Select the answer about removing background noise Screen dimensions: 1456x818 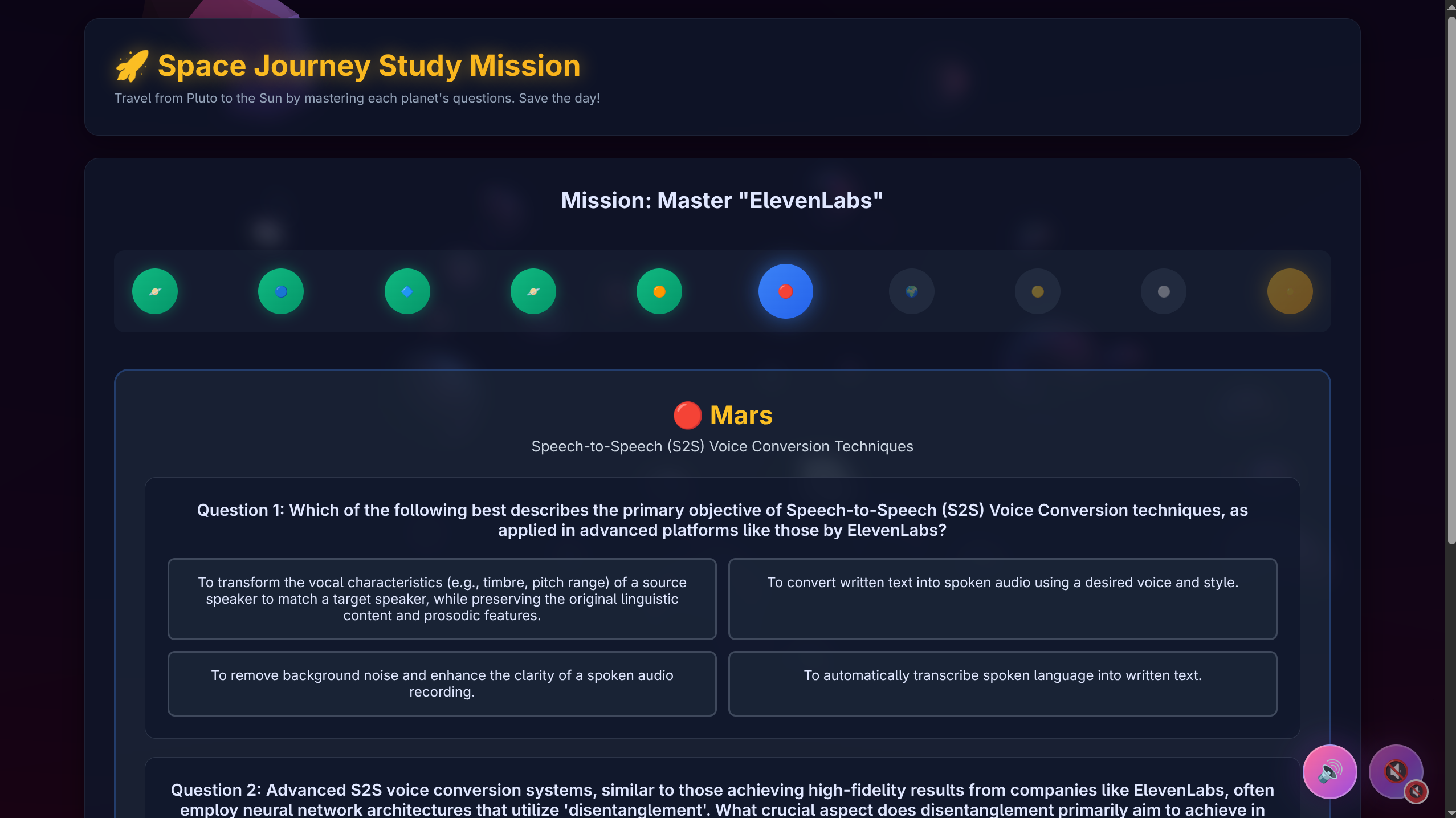[442, 683]
